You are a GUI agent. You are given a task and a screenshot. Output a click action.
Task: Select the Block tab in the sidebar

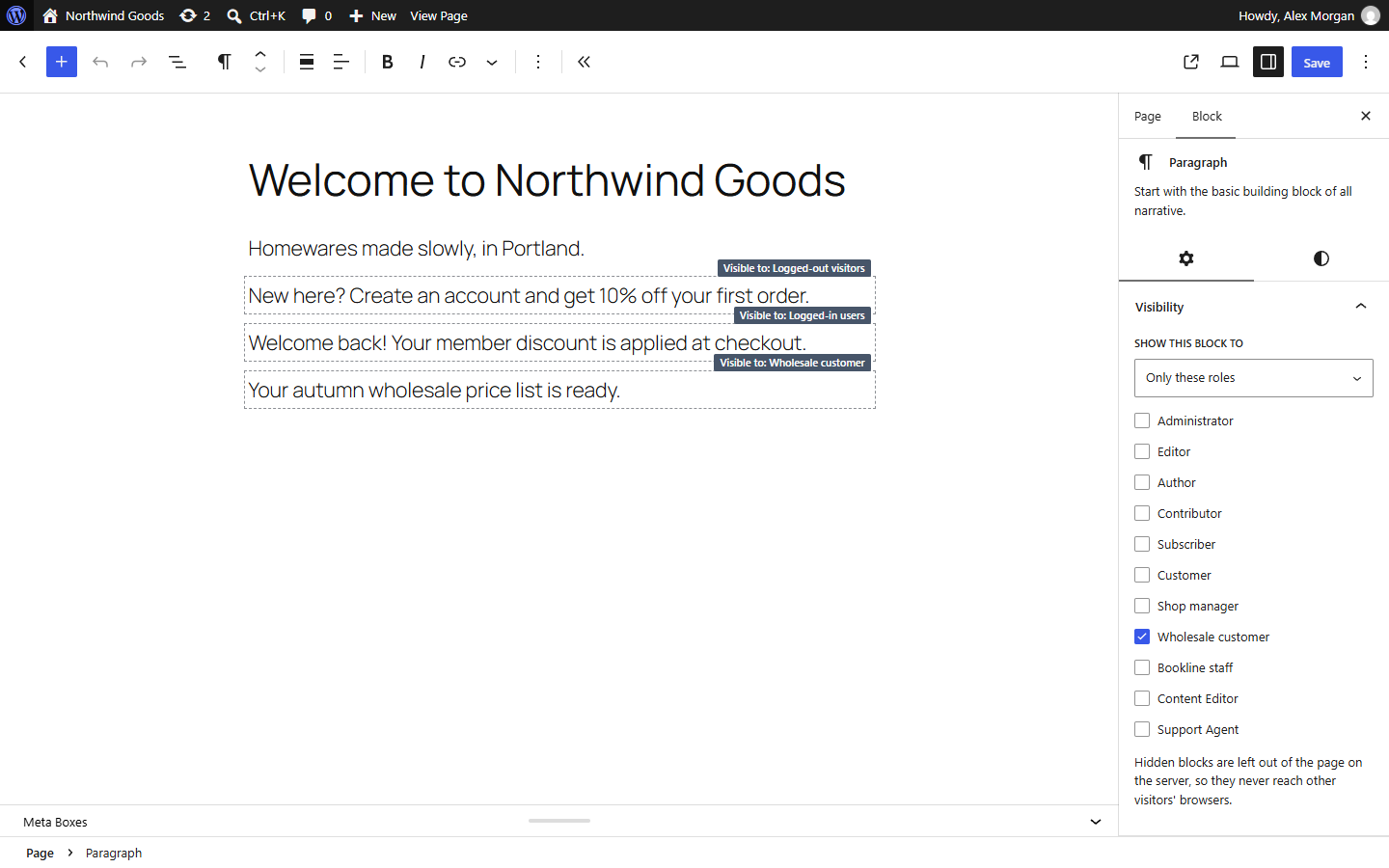point(1207,116)
